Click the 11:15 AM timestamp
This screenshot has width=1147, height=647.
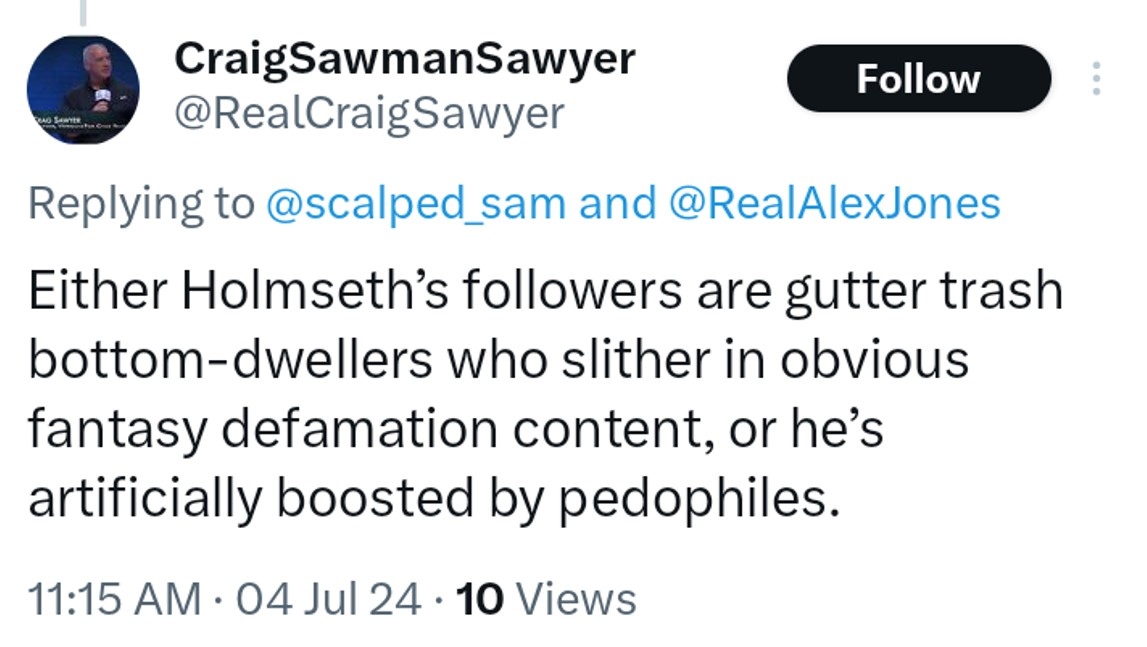pyautogui.click(x=113, y=599)
